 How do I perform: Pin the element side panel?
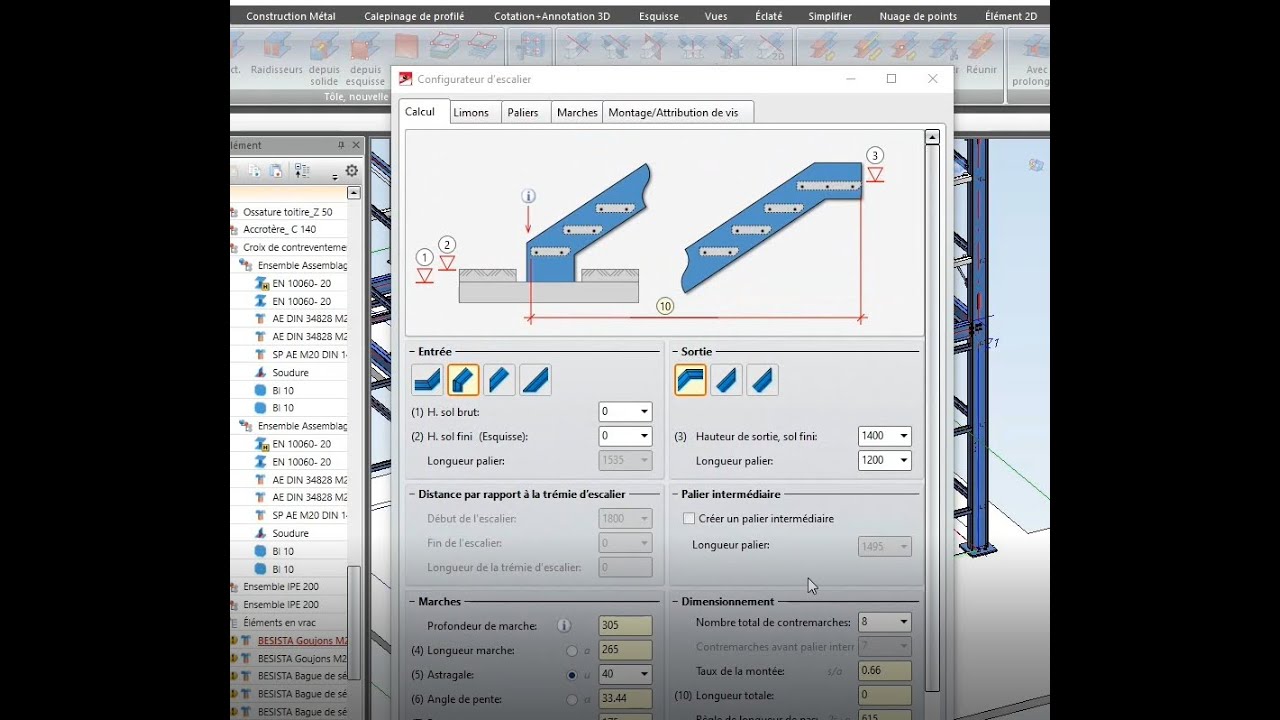(341, 145)
